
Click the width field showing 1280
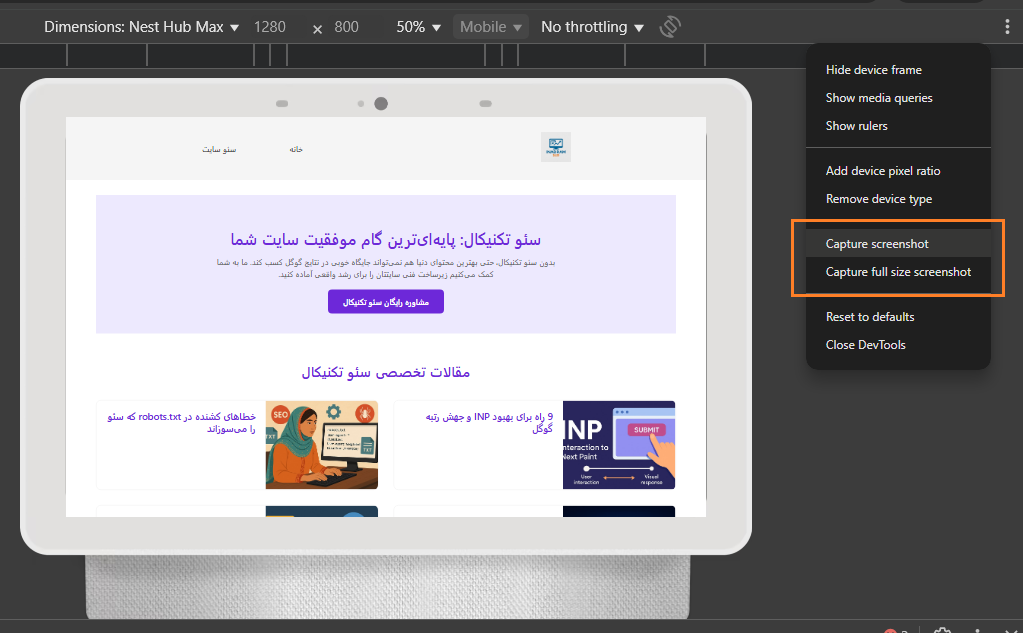point(270,27)
